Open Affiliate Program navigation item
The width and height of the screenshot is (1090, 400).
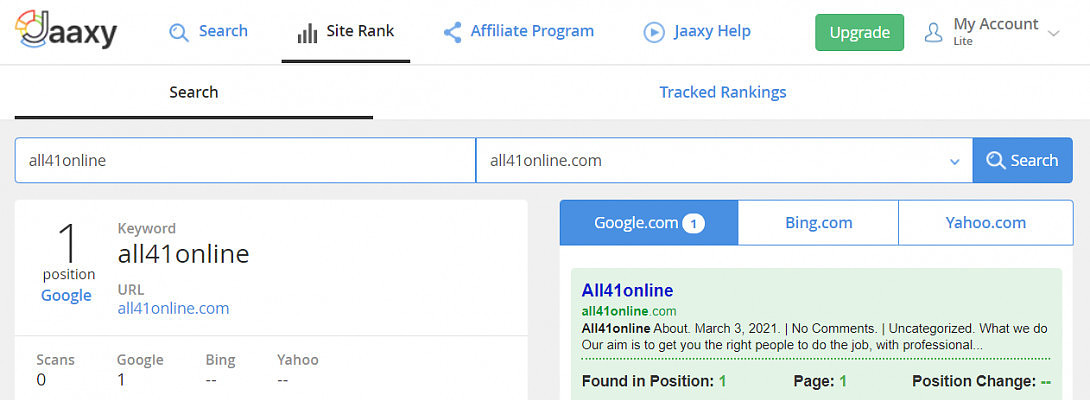click(x=519, y=32)
